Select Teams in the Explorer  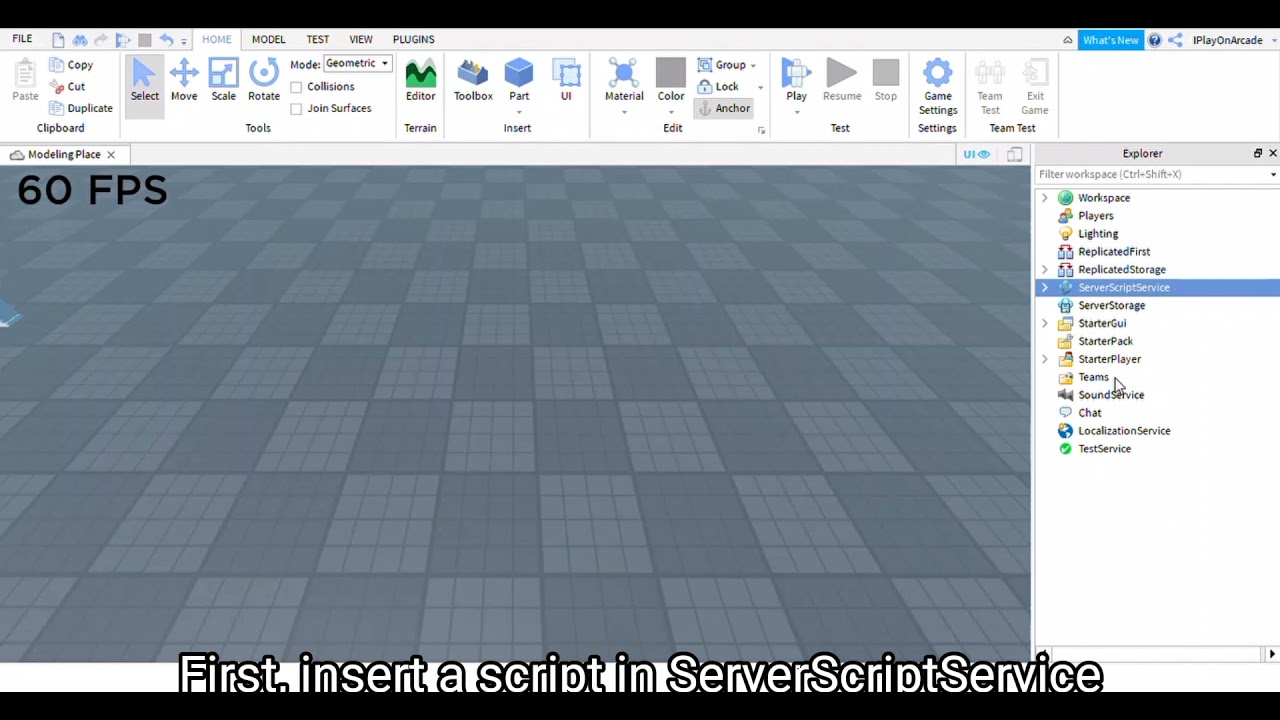click(x=1093, y=378)
